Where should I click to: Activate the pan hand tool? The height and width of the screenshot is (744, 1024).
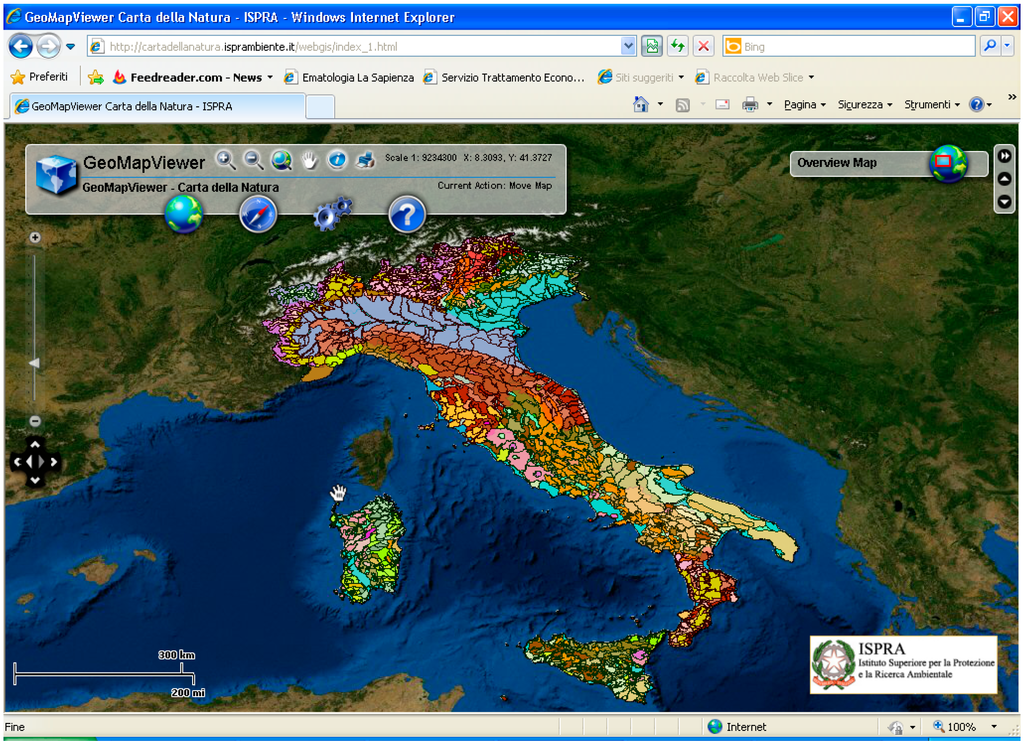pos(310,160)
